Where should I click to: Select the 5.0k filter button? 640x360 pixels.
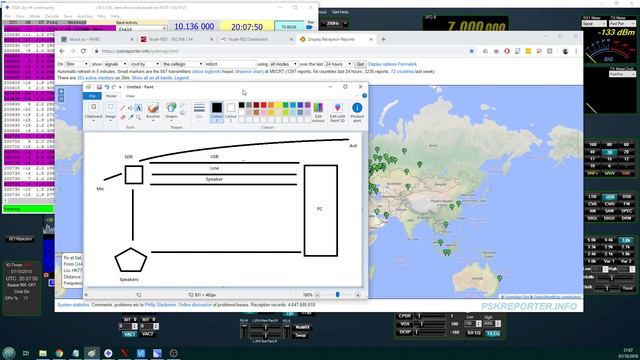point(592,240)
